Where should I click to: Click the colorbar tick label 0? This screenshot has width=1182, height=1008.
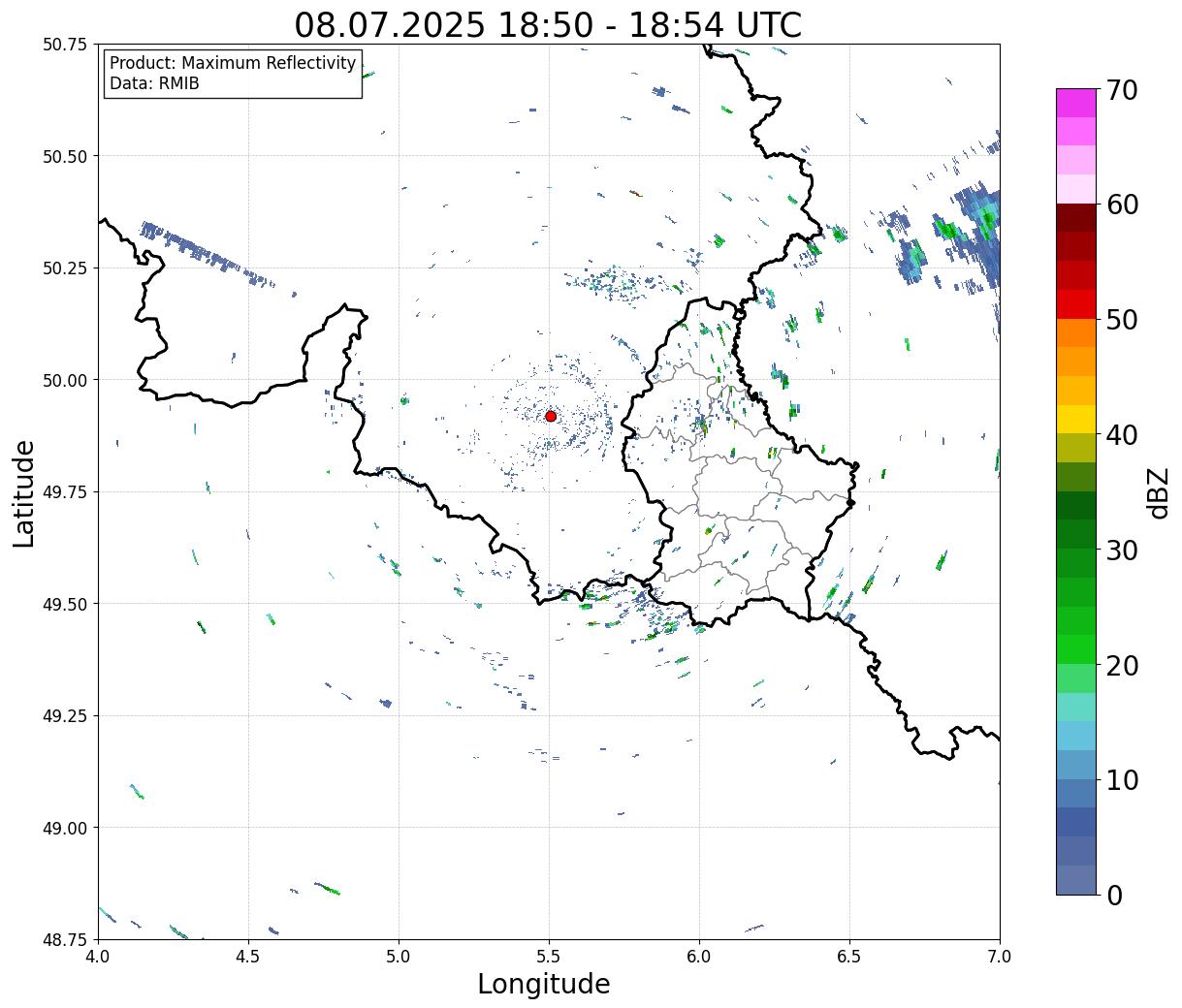click(x=1113, y=895)
